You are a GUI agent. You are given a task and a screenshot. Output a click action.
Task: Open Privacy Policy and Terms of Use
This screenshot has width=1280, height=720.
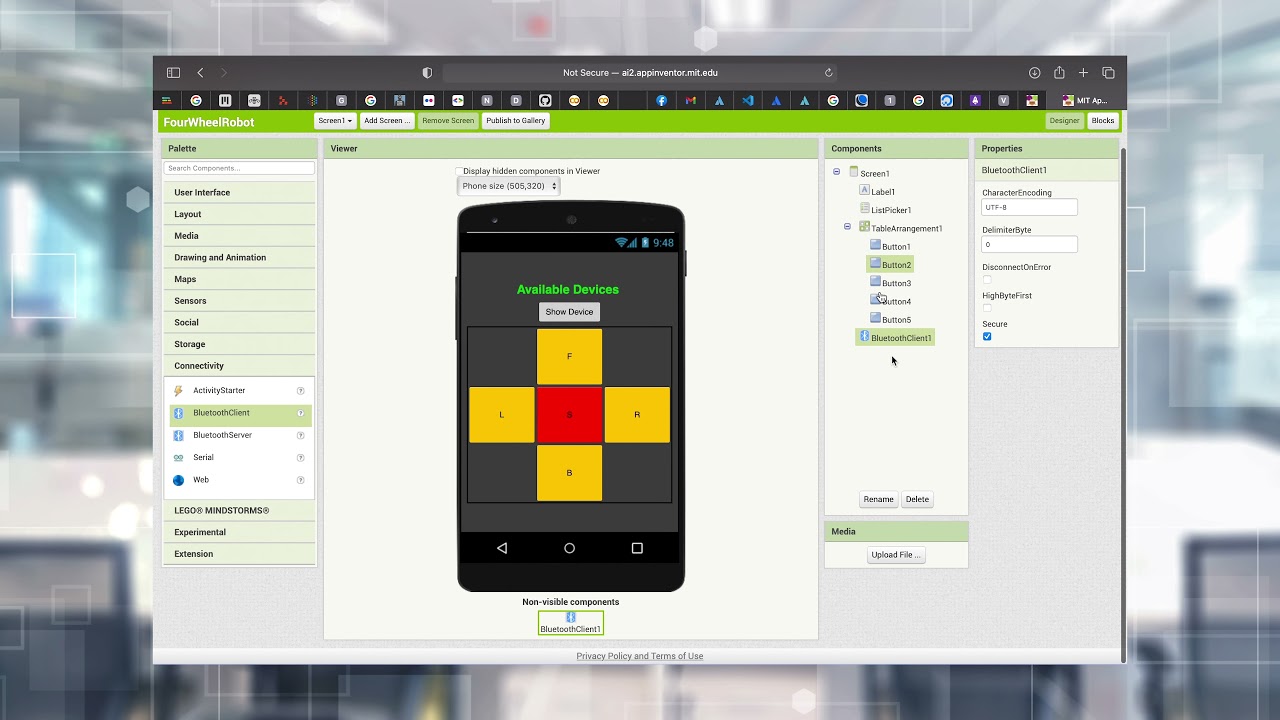640,656
